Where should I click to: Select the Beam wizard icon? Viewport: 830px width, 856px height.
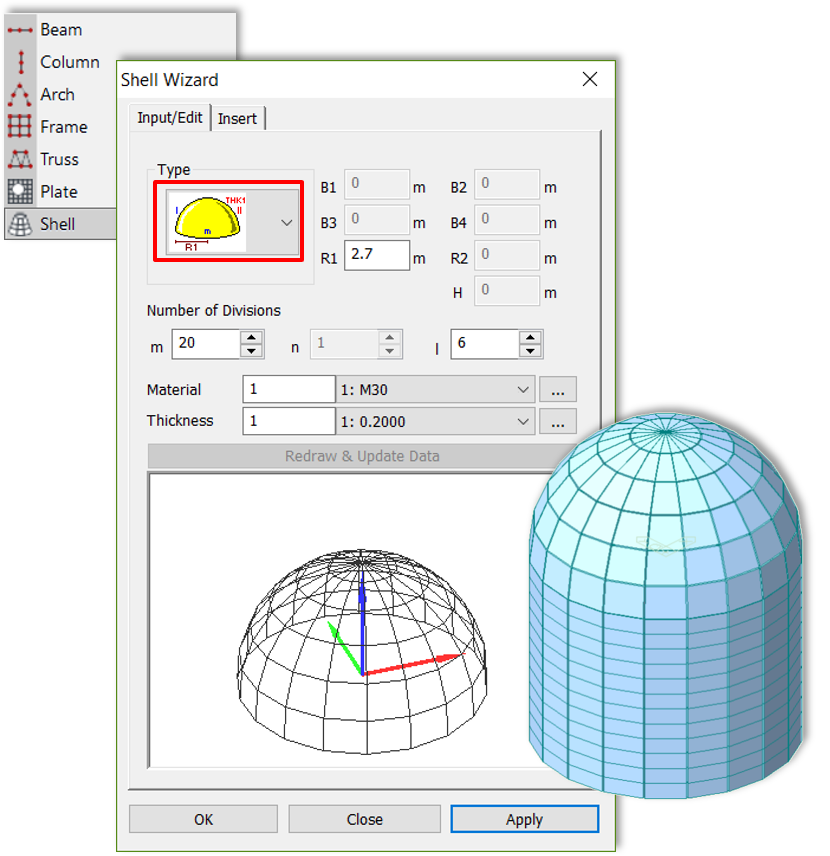tap(20, 30)
